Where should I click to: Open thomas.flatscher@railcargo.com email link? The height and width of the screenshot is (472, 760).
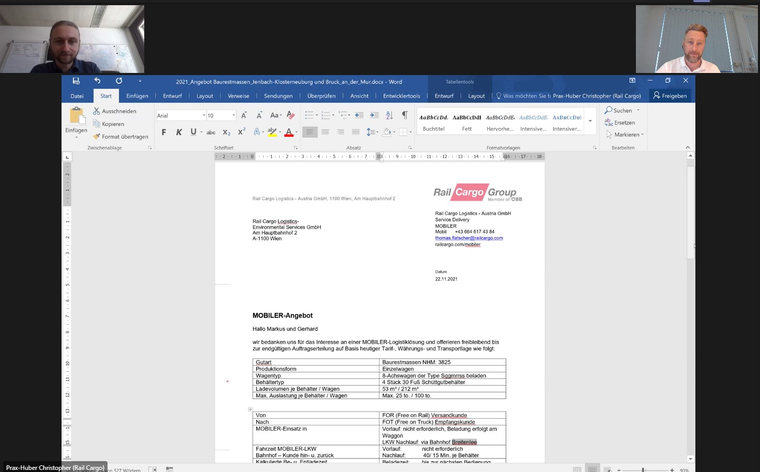pos(469,238)
